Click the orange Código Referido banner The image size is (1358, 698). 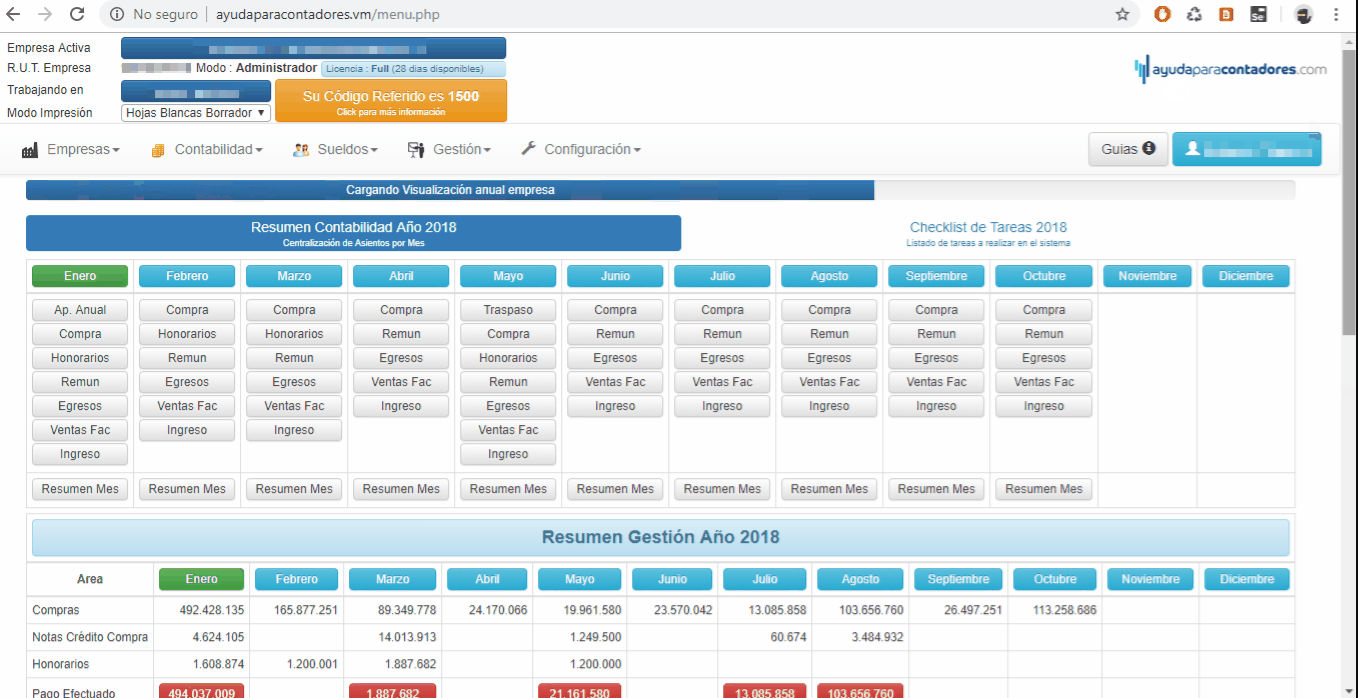[391, 101]
